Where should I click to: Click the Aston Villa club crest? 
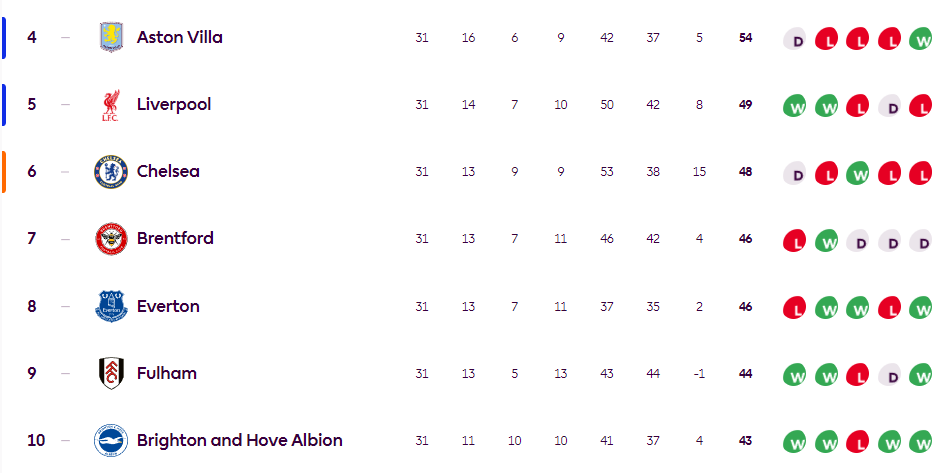[x=111, y=38]
